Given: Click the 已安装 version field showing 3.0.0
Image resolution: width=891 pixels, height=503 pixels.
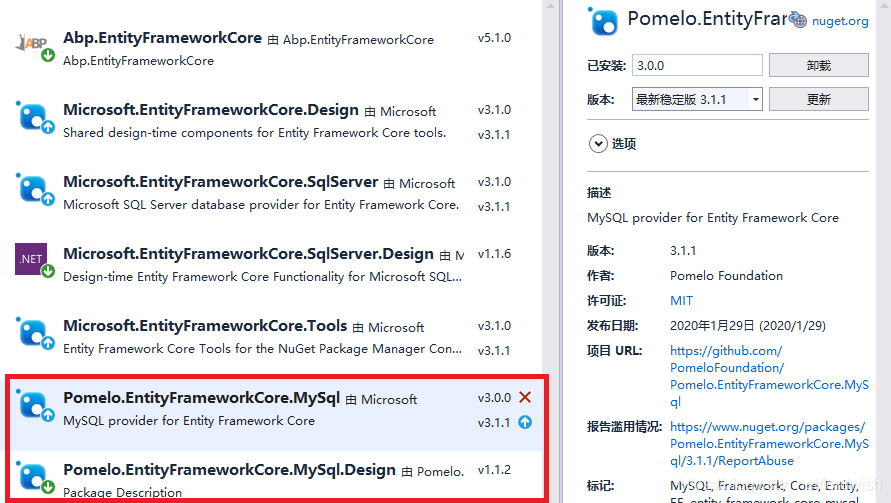Looking at the screenshot, I should pos(697,65).
